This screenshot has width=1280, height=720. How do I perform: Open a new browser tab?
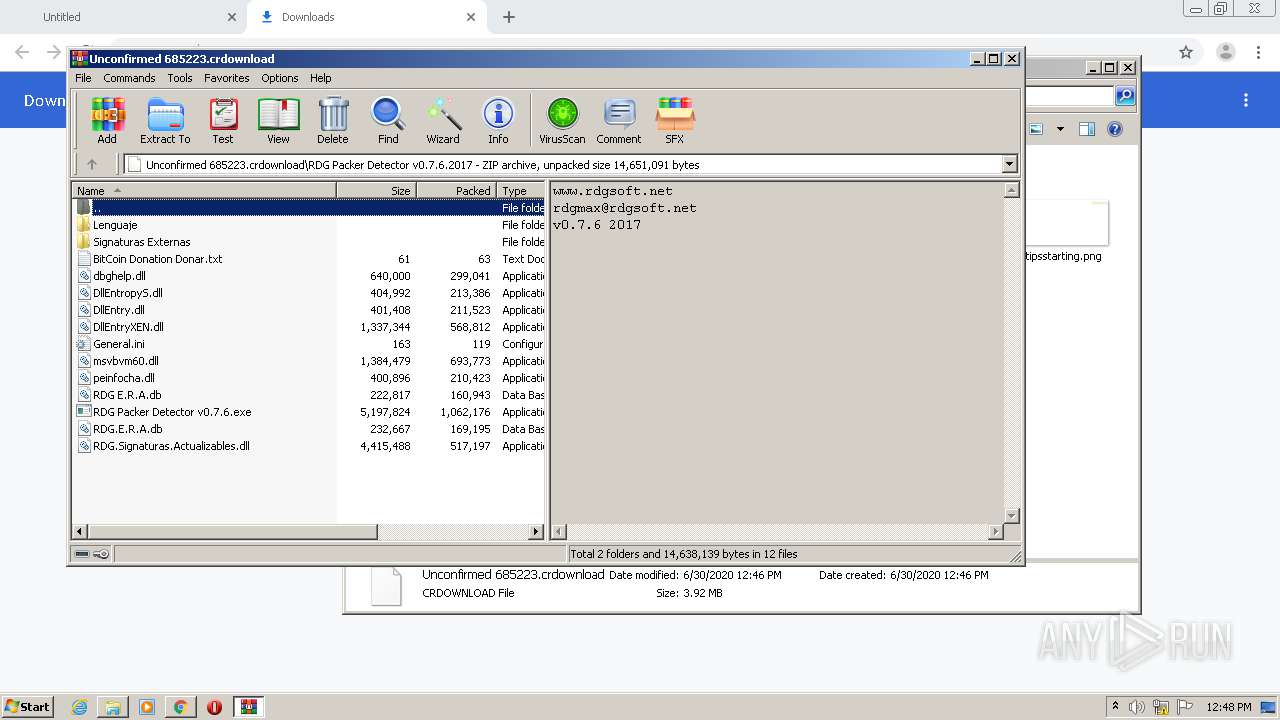tap(509, 17)
